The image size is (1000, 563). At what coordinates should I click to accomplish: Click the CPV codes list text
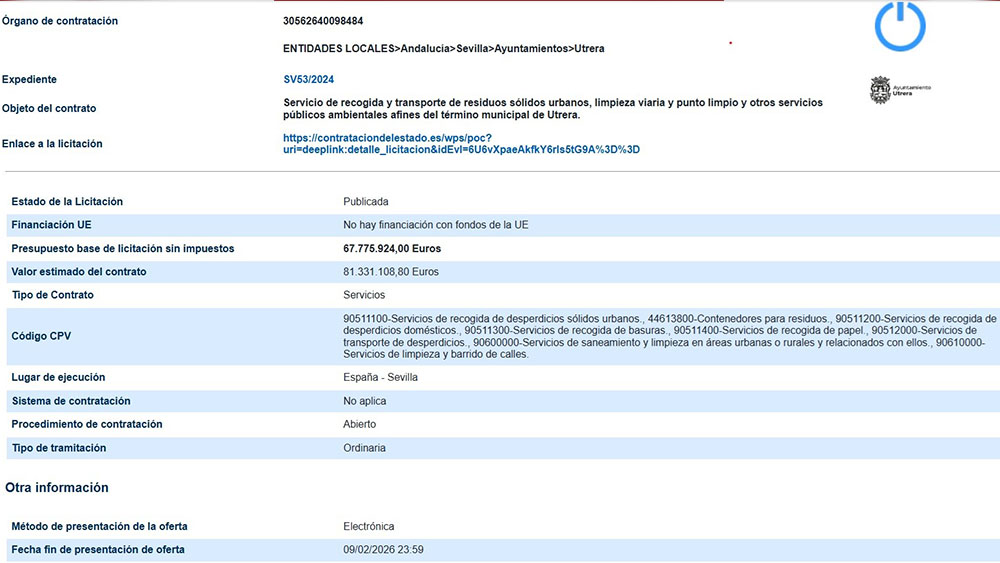[x=670, y=336]
